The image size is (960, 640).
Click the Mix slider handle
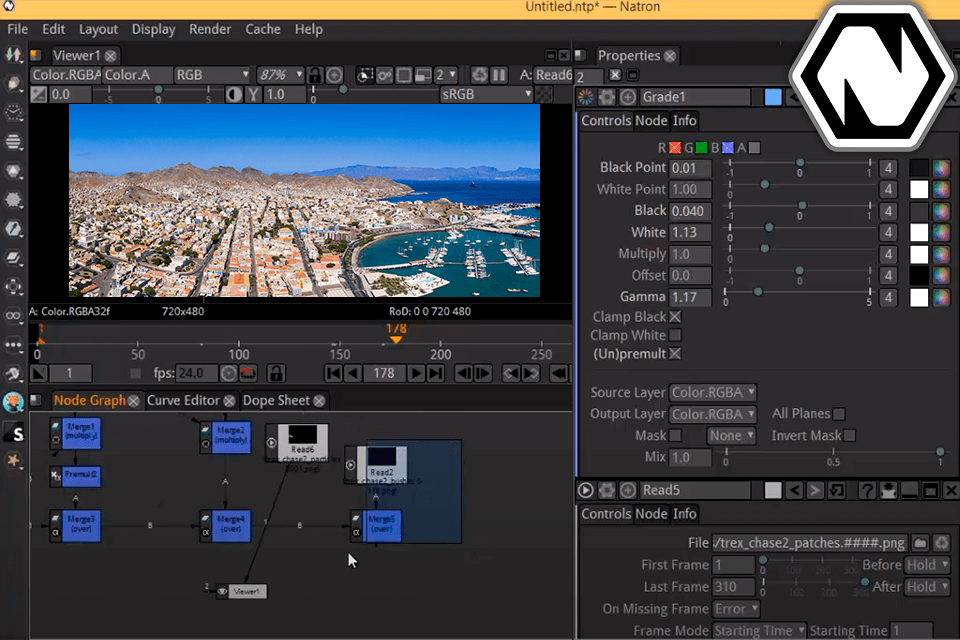point(940,452)
